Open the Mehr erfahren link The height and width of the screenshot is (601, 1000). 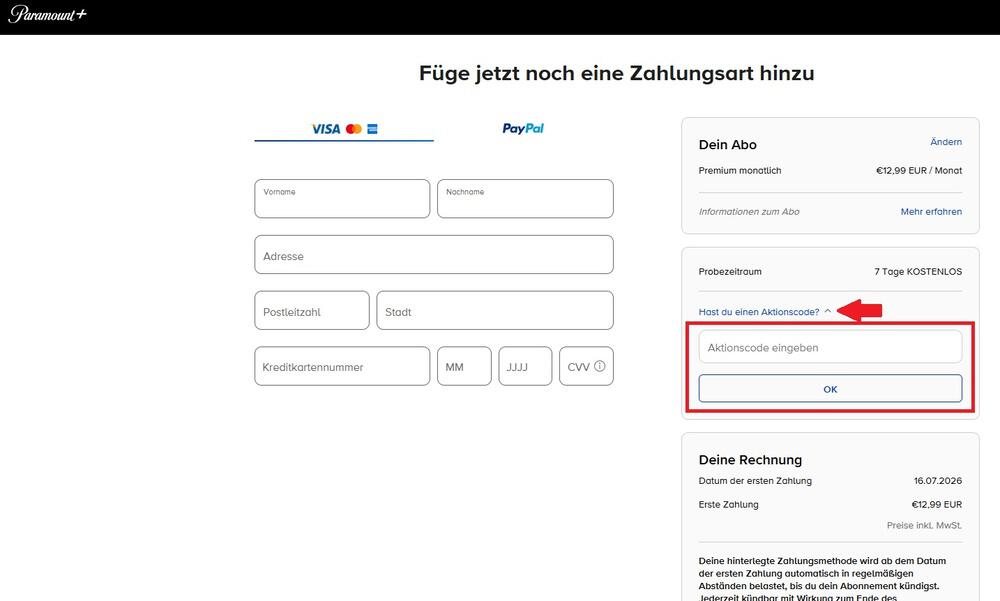[x=931, y=211]
